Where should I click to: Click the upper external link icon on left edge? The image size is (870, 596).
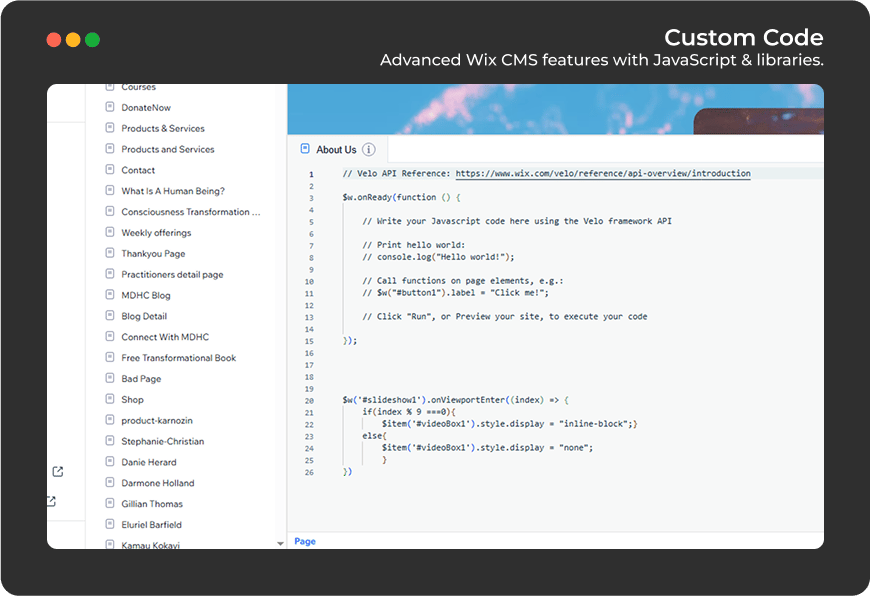pyautogui.click(x=58, y=472)
